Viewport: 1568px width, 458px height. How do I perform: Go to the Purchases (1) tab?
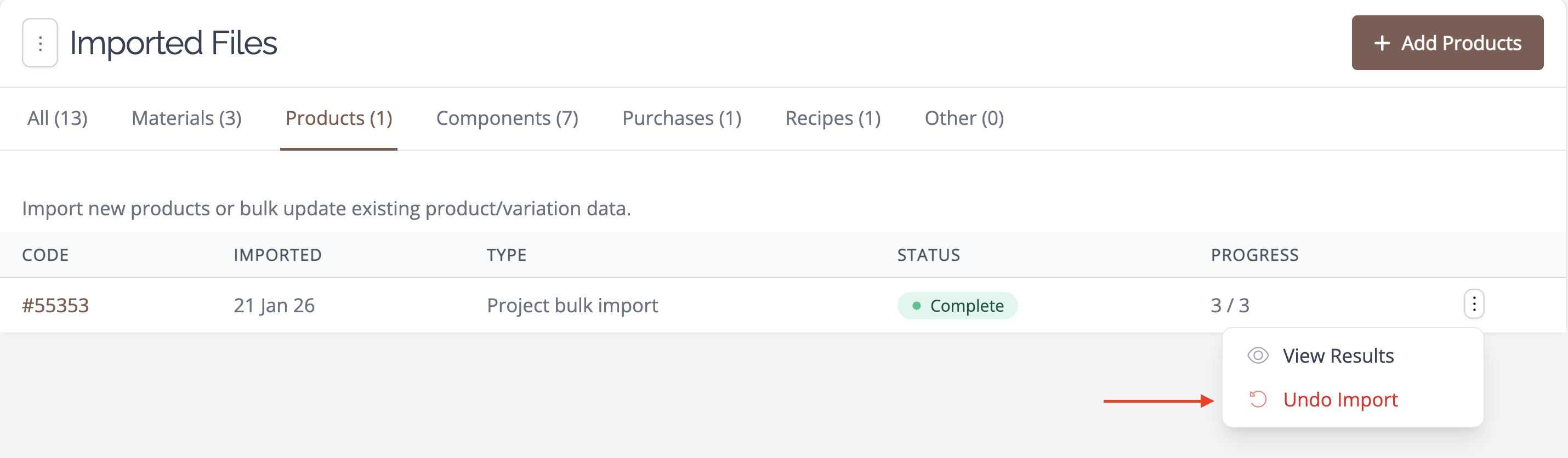click(681, 118)
